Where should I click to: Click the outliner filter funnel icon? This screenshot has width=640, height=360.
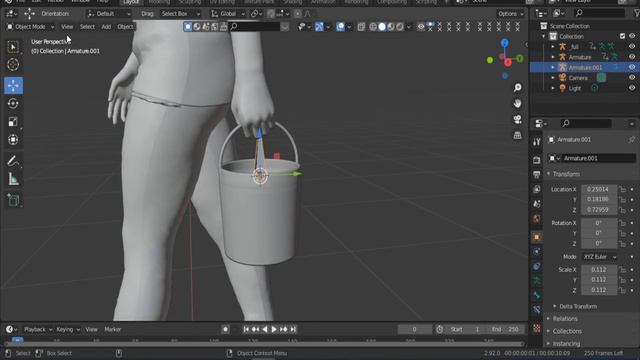(636, 13)
